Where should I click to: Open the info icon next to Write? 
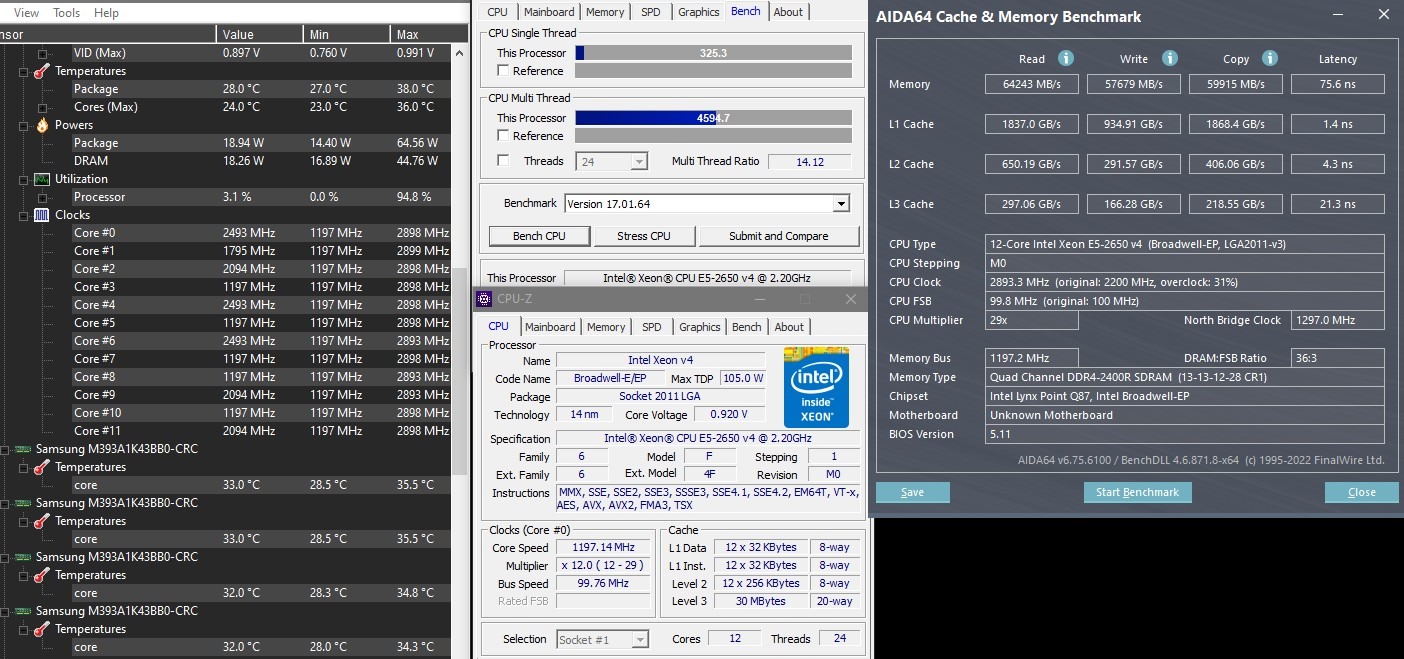point(1170,59)
